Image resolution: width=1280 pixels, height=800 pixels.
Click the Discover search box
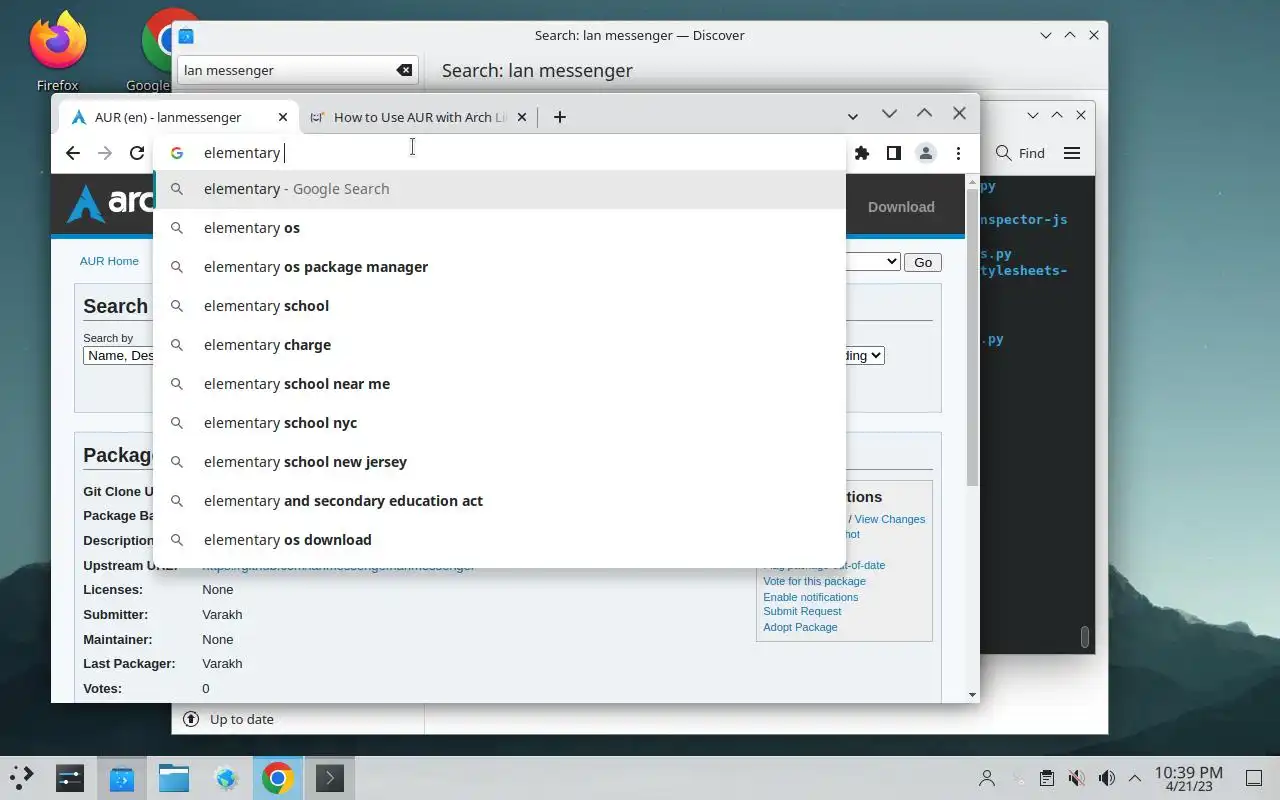click(298, 70)
